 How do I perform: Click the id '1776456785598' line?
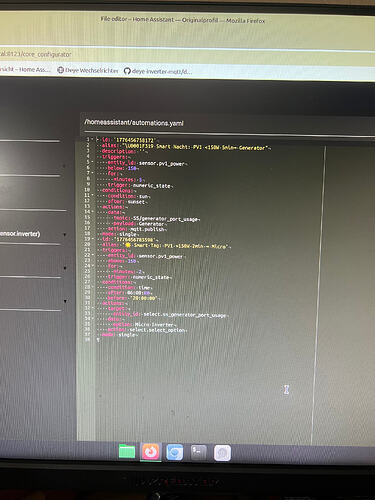click(x=128, y=239)
